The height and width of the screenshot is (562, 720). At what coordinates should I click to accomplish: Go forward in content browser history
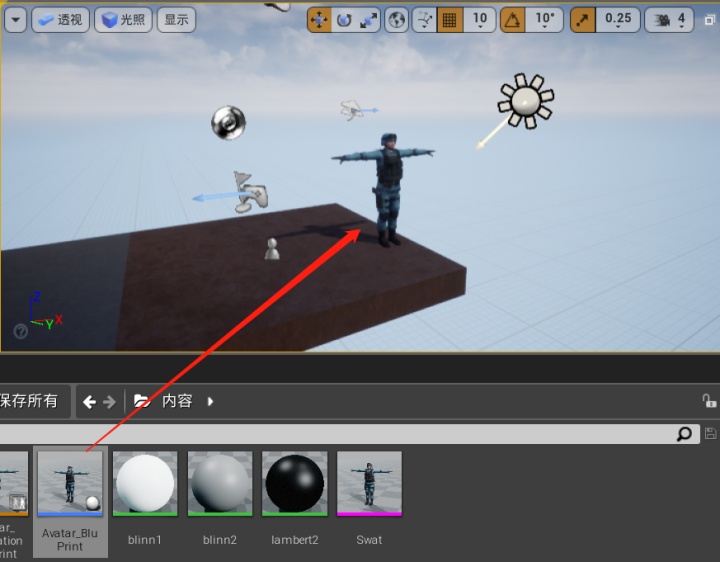(x=109, y=402)
